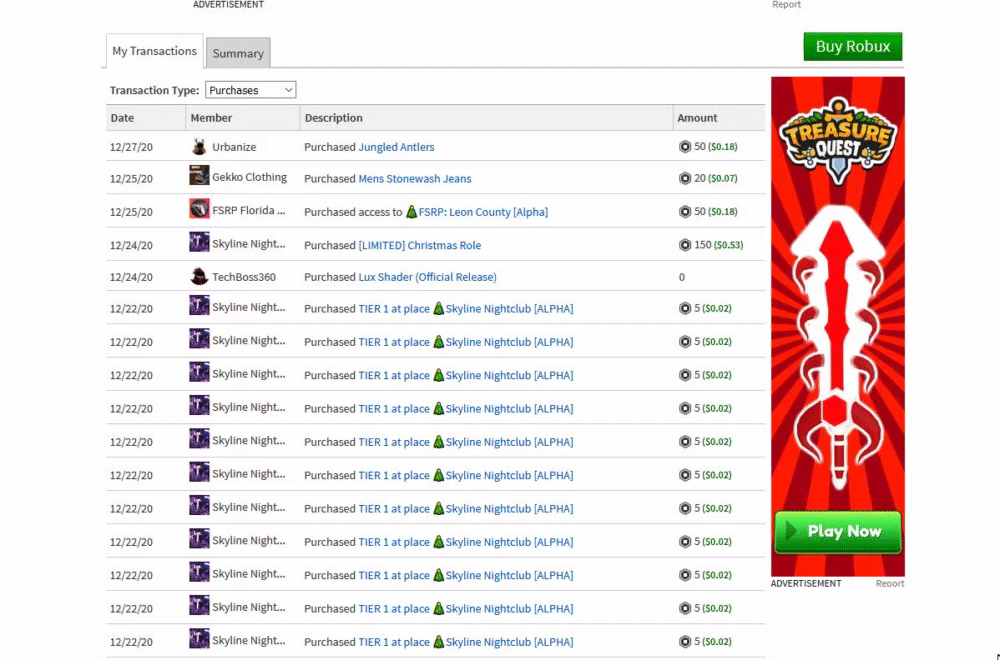The width and height of the screenshot is (1000, 660).
Task: Click the Christmas tree icon beside FSRP: Leon County
Action: point(411,211)
